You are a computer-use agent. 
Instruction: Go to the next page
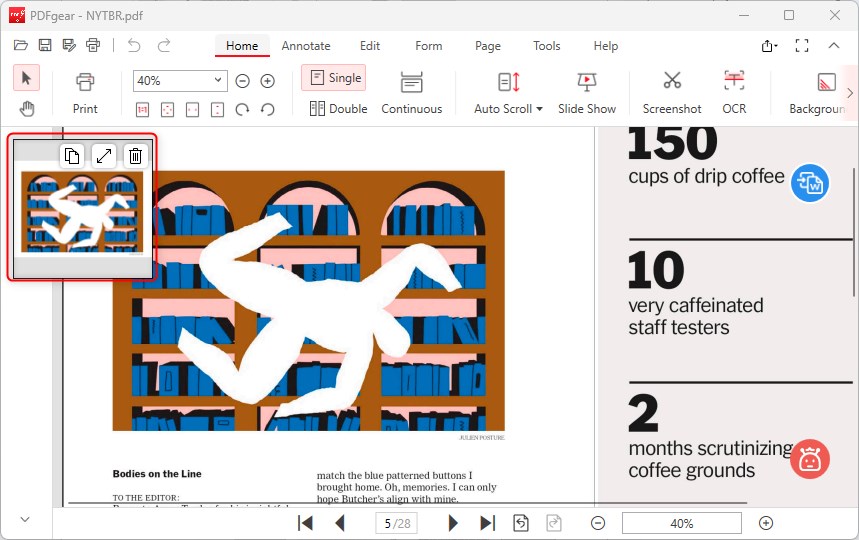453,523
